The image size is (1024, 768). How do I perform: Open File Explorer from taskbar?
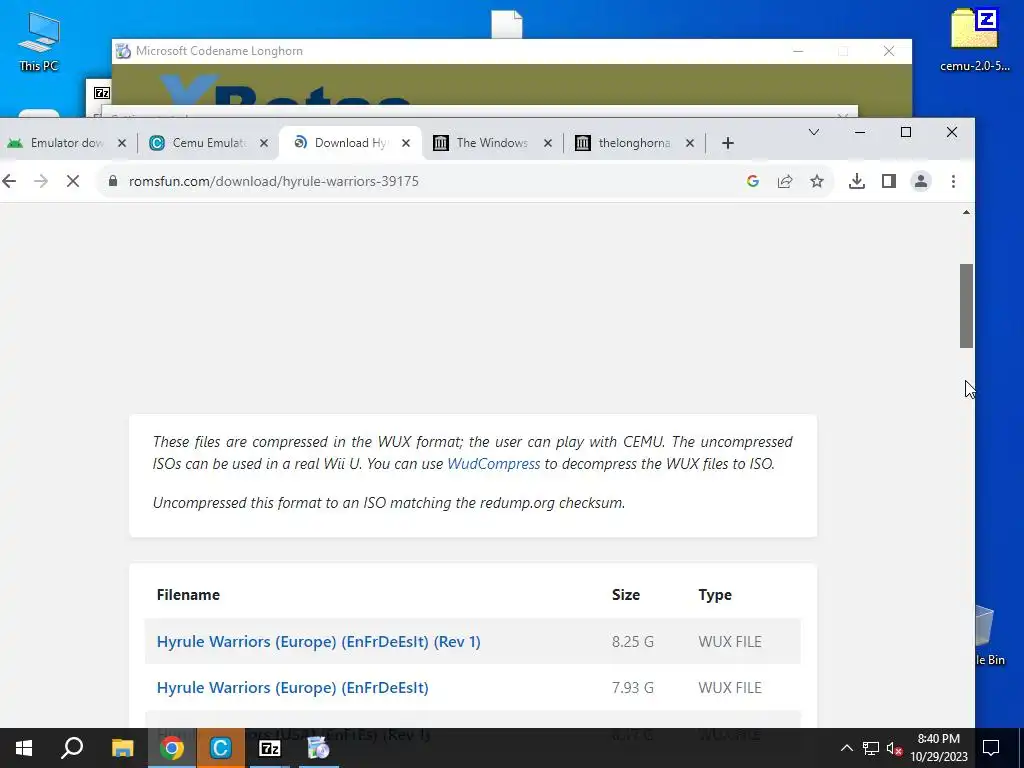point(122,748)
